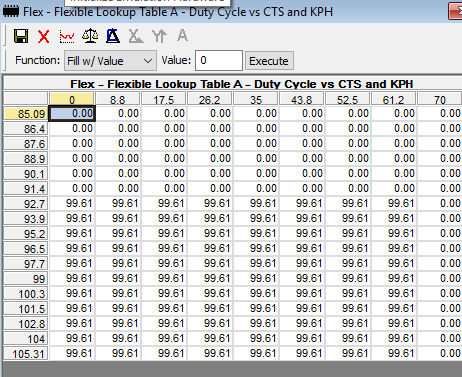
Task: Select row header 105.31
Action: pyautogui.click(x=26, y=354)
